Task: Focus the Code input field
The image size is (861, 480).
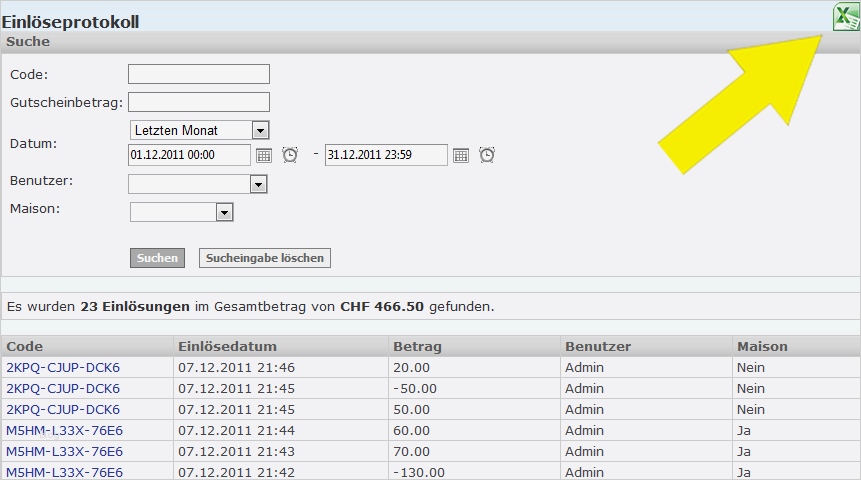Action: pos(199,74)
